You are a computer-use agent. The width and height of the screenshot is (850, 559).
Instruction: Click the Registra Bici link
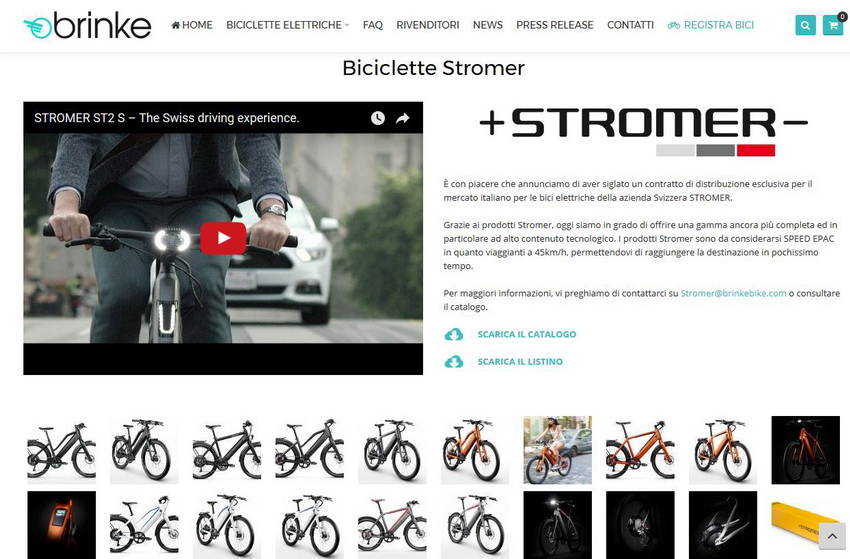click(711, 25)
